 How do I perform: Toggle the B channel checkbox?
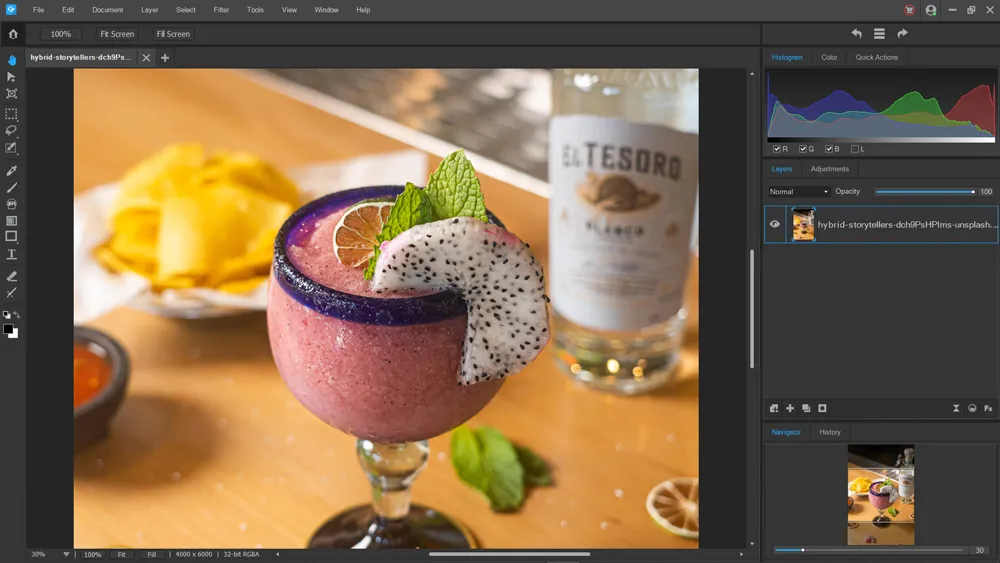tap(829, 149)
